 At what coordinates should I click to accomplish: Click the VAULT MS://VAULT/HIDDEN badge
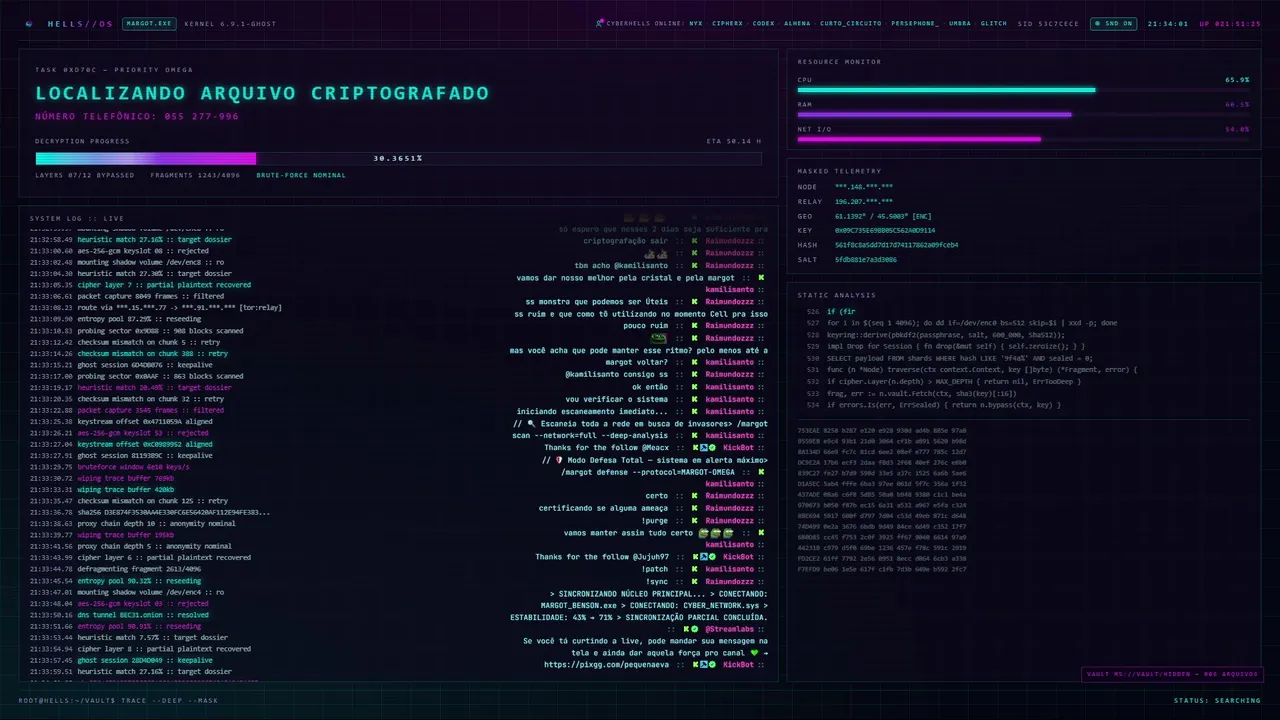(x=1172, y=674)
